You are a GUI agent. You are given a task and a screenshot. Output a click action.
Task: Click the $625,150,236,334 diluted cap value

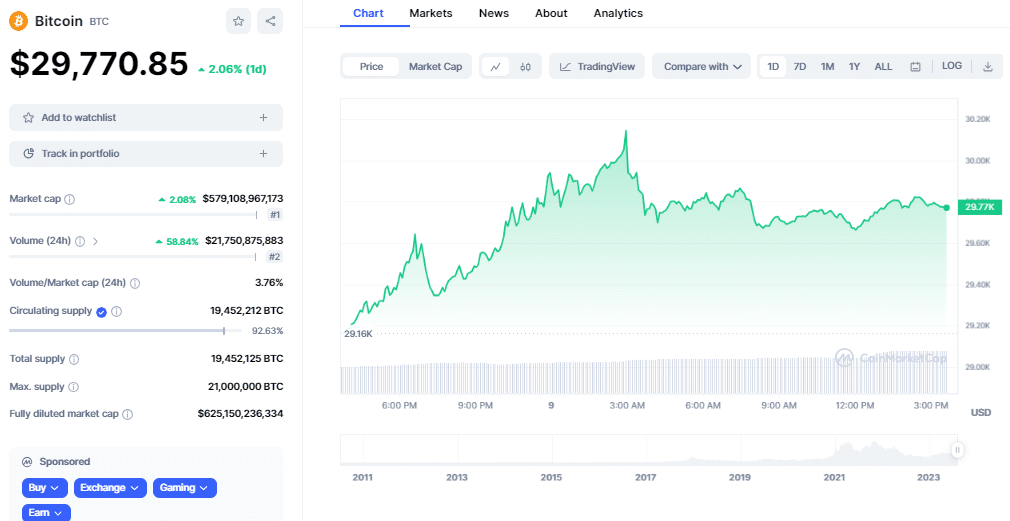click(x=240, y=413)
